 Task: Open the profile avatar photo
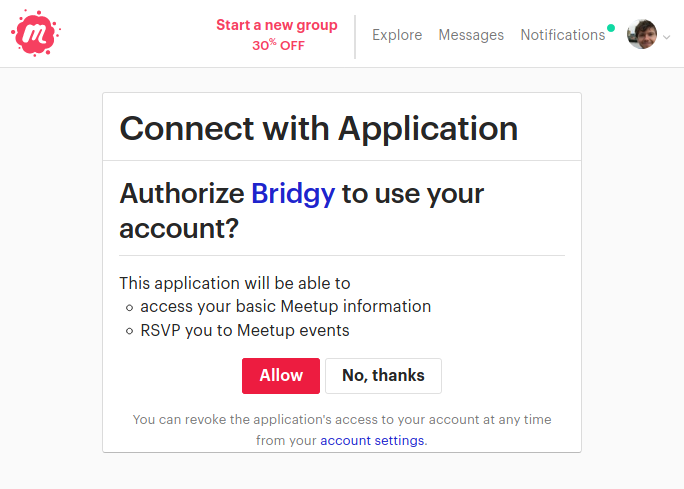(641, 35)
